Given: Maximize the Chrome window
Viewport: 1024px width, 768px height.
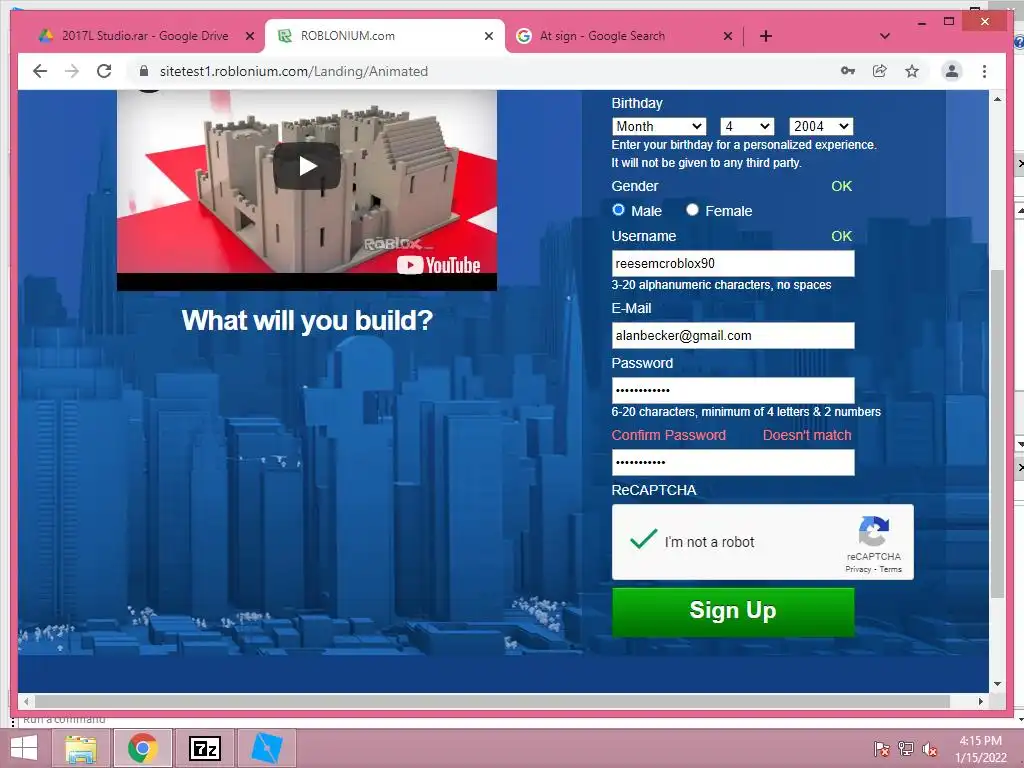Looking at the screenshot, I should pos(949,22).
